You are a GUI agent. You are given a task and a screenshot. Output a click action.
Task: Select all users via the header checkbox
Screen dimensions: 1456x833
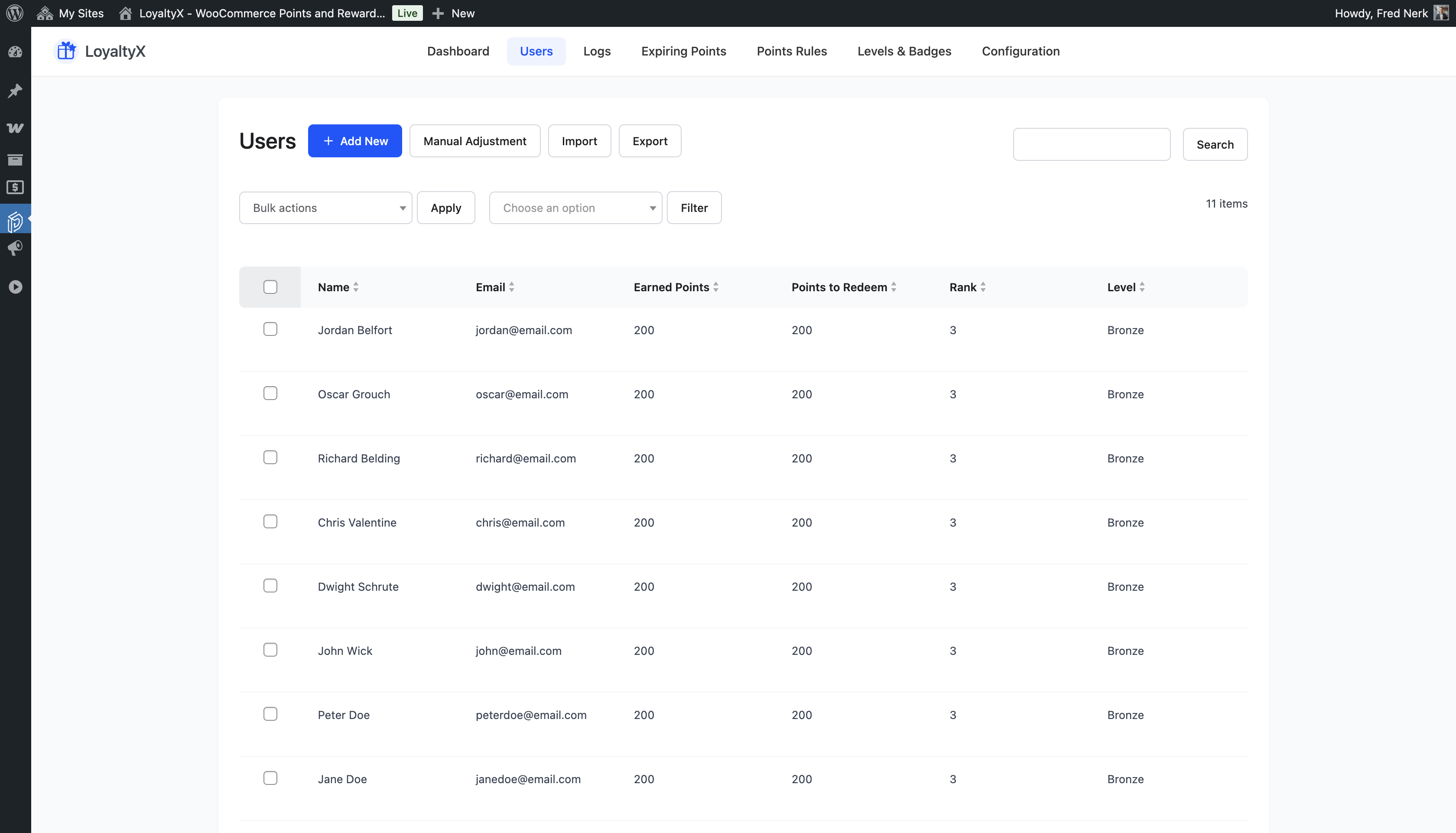(x=270, y=286)
